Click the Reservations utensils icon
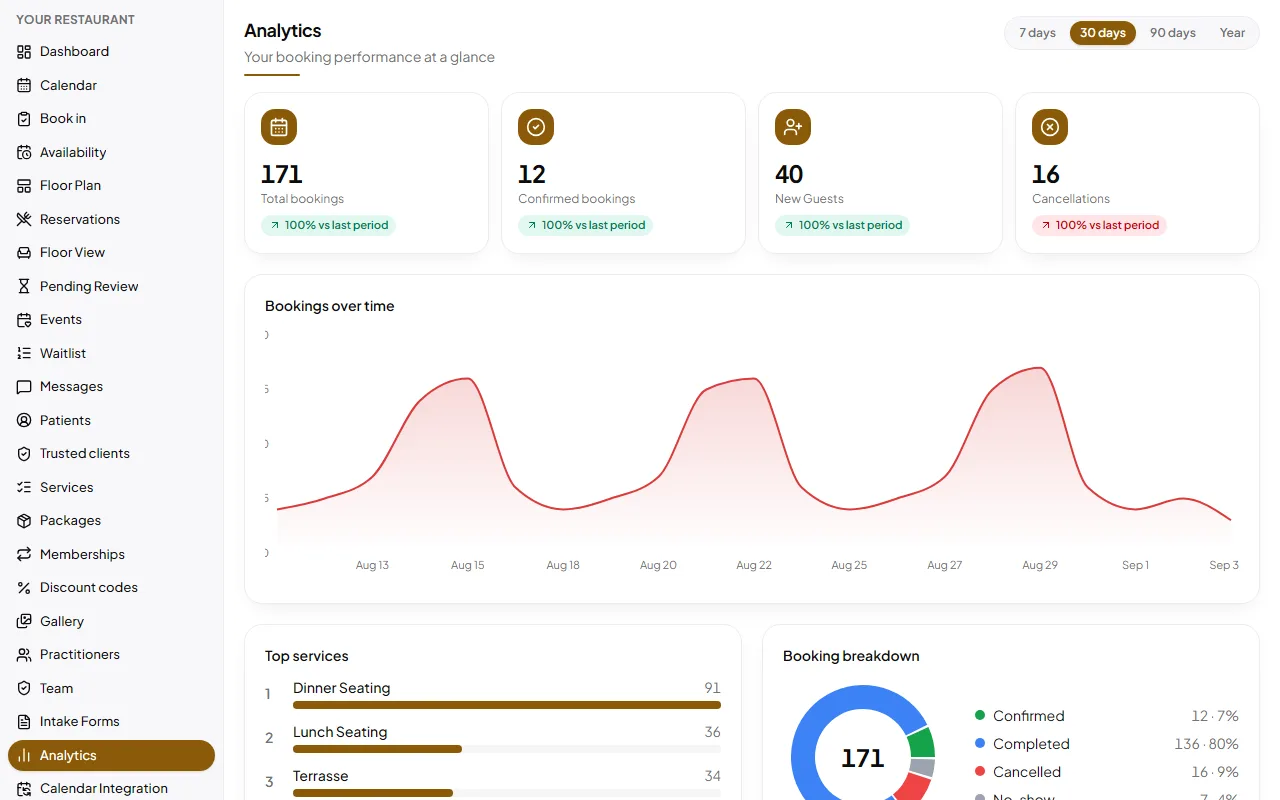The width and height of the screenshot is (1280, 800). click(x=24, y=219)
